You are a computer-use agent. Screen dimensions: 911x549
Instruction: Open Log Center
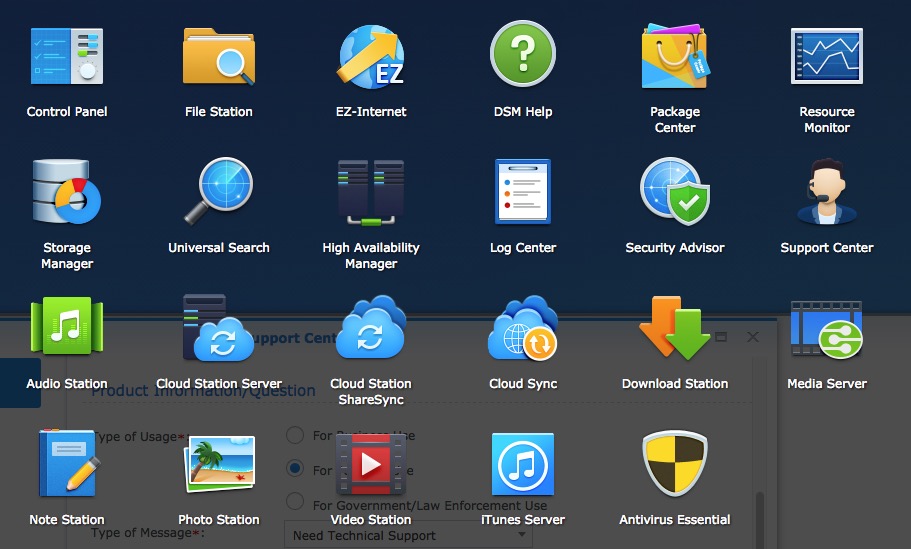(x=523, y=191)
